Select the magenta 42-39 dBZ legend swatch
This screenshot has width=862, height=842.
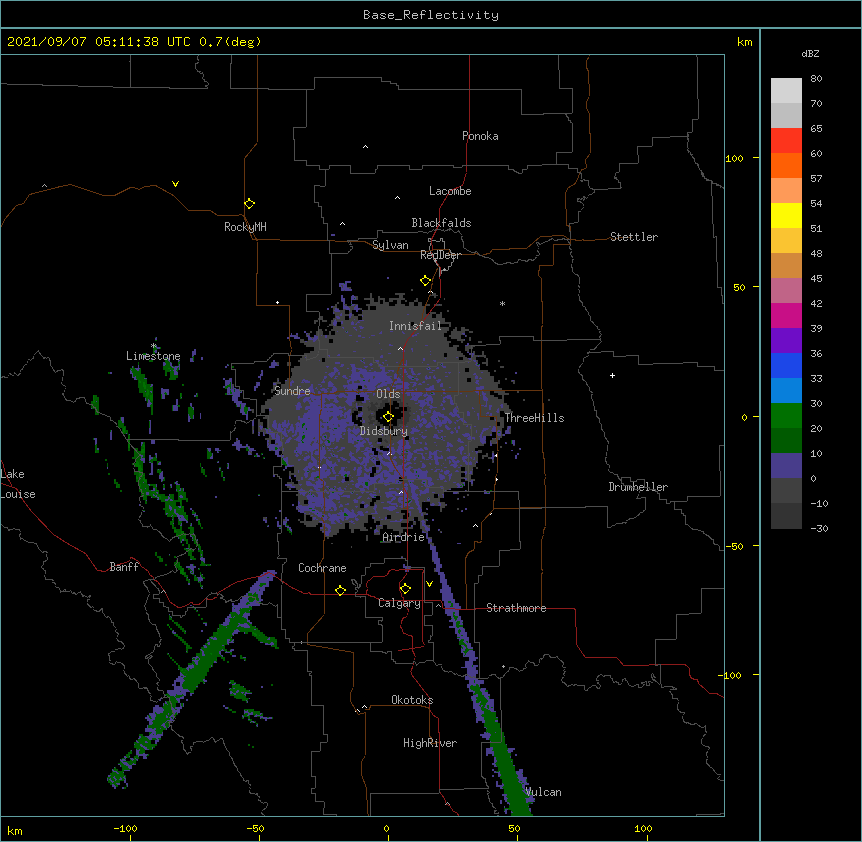(786, 315)
